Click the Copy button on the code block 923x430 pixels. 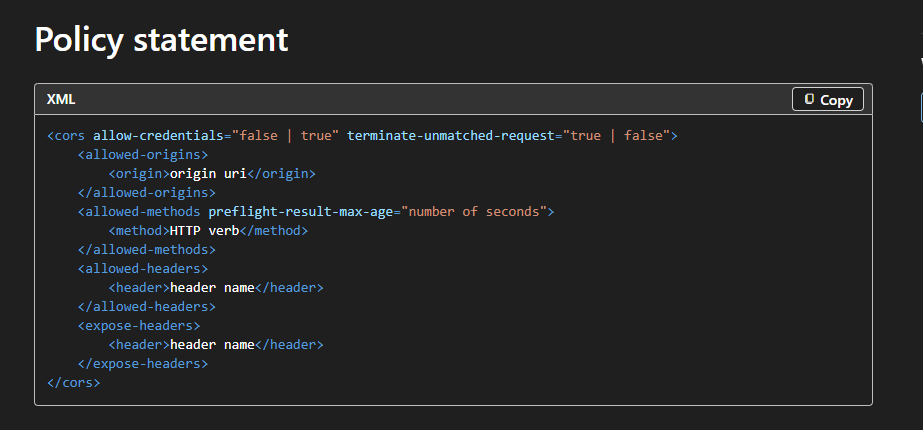tap(827, 99)
